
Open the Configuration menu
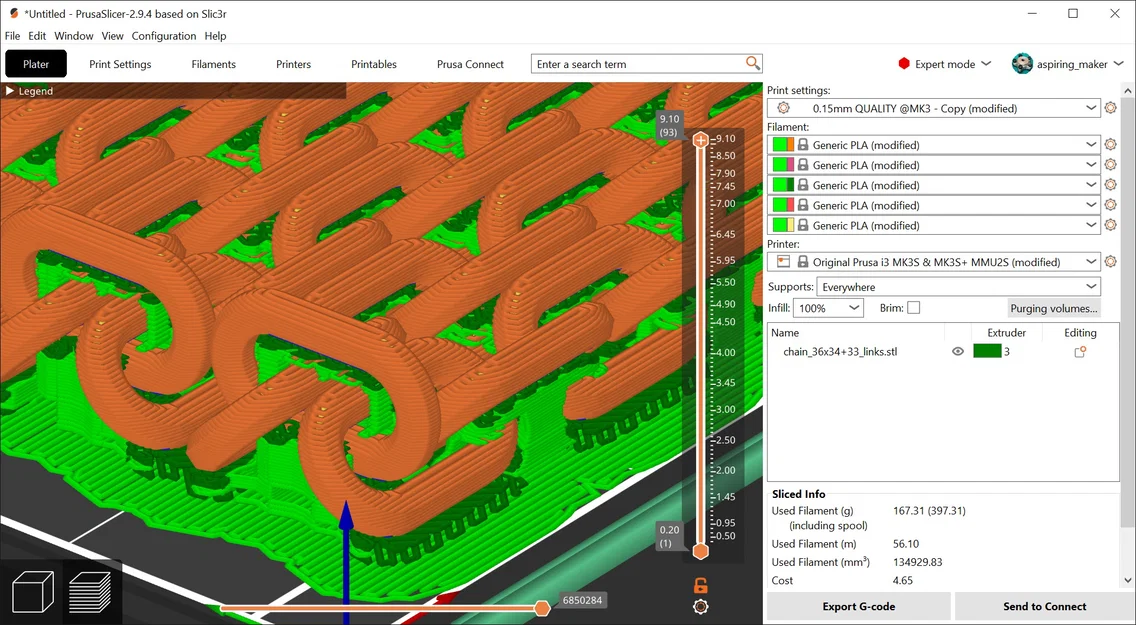[164, 35]
